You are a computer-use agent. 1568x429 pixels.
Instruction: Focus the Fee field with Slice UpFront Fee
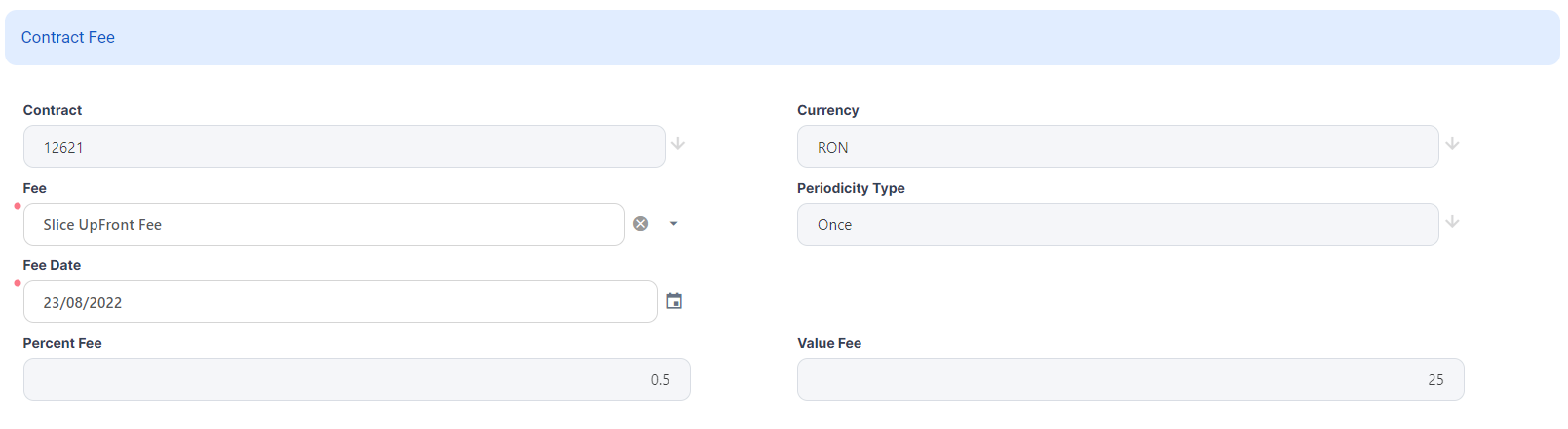323,225
